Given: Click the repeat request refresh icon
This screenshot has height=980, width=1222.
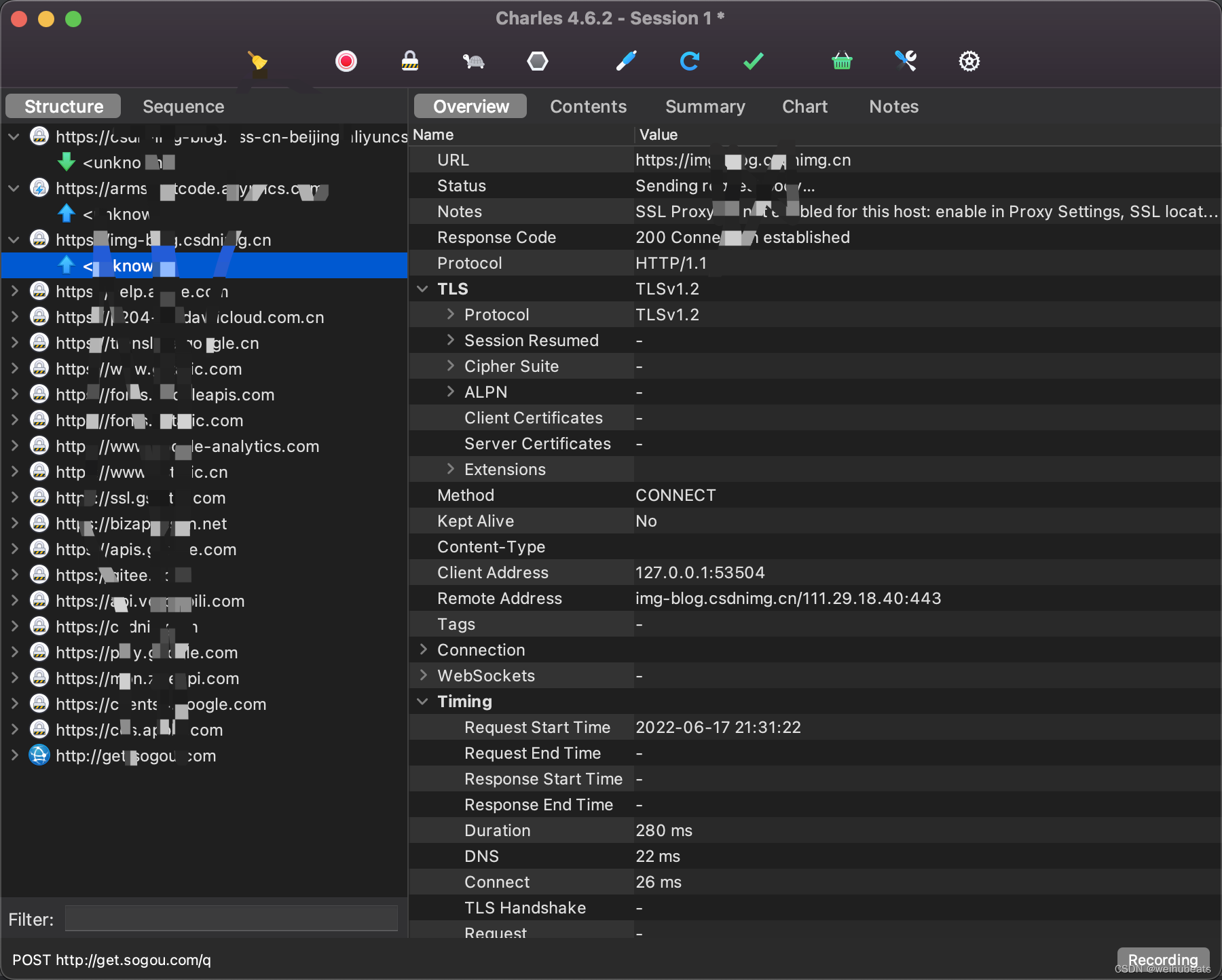Looking at the screenshot, I should click(x=690, y=61).
